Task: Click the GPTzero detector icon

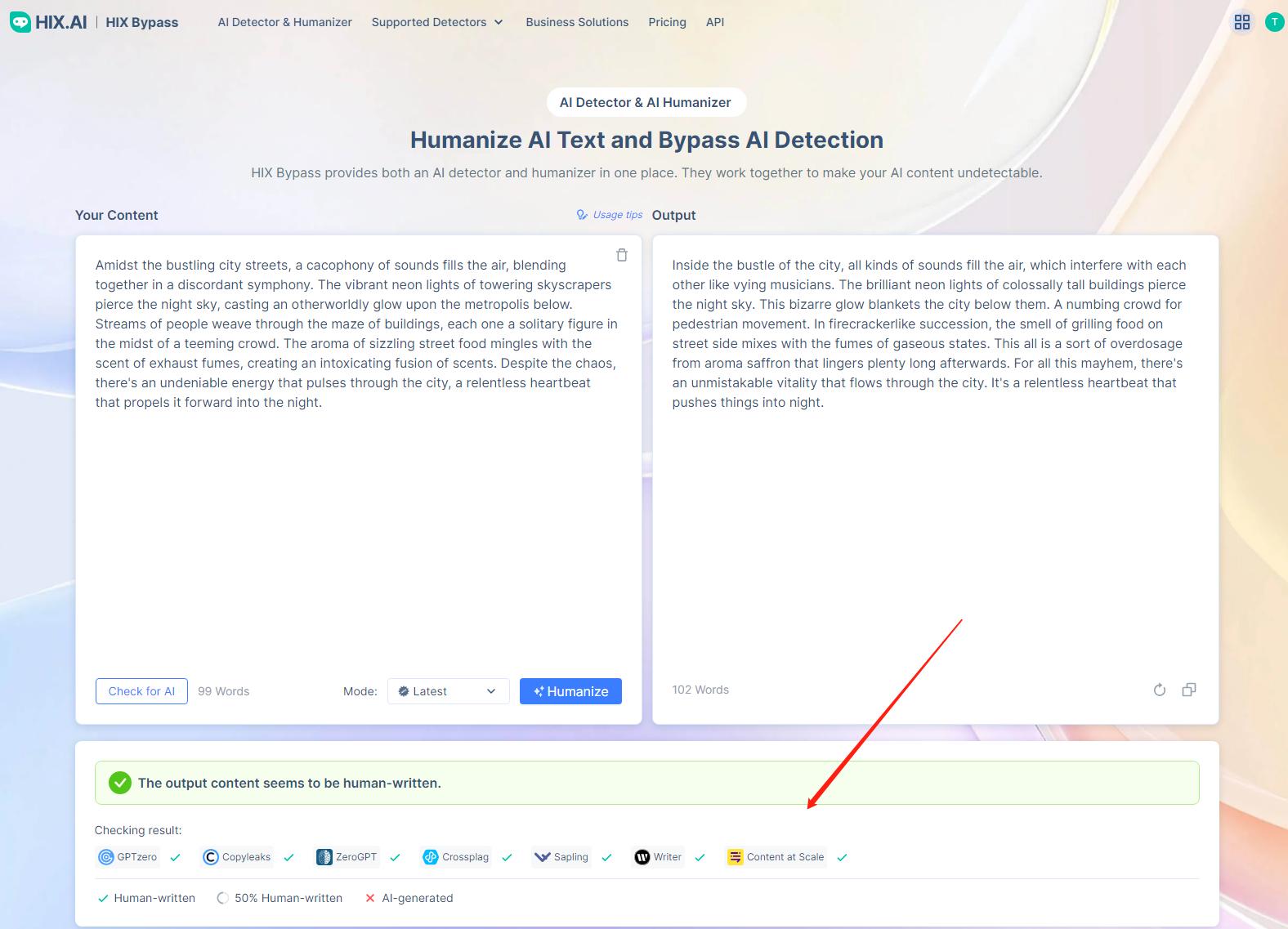Action: pos(106,857)
